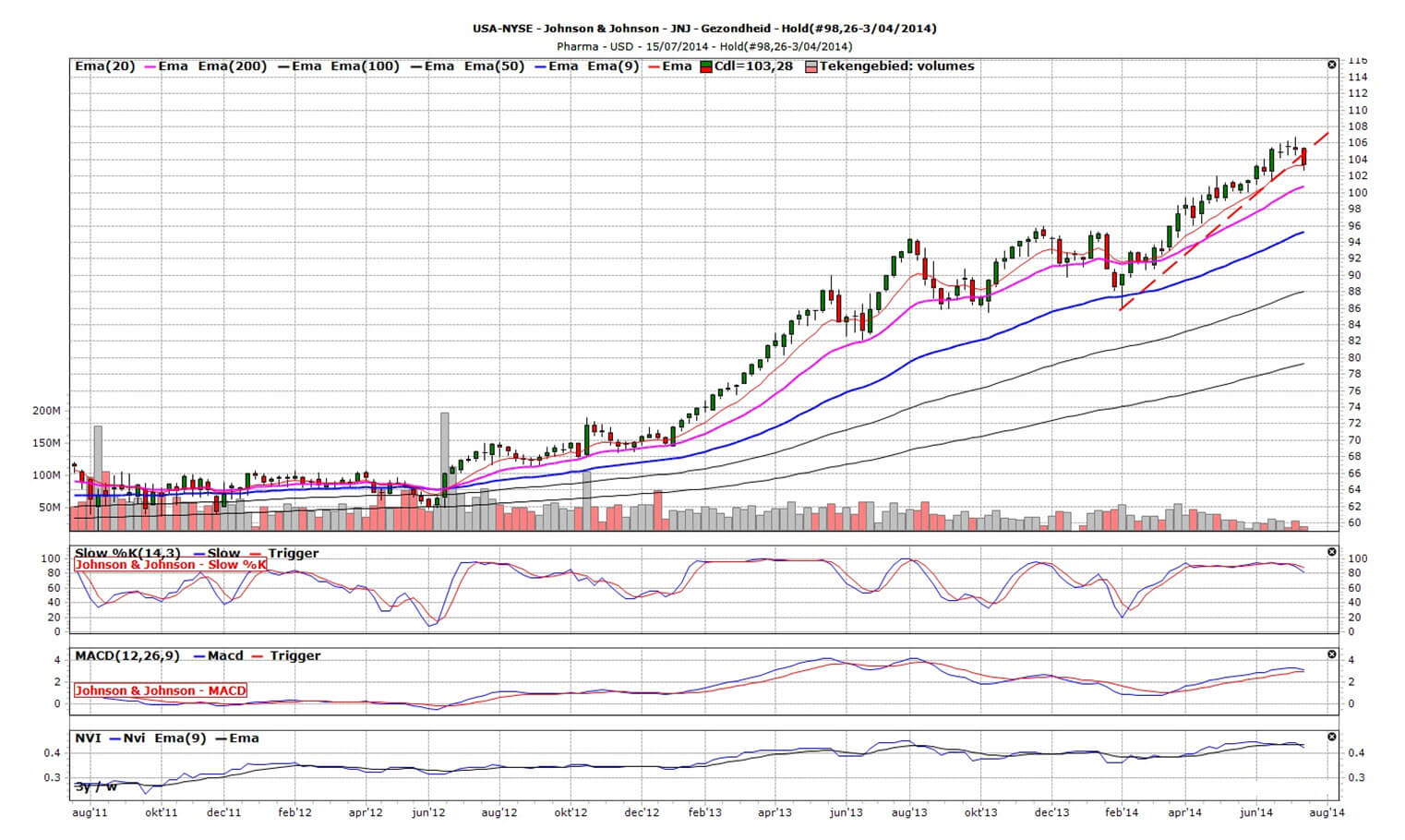The width and height of the screenshot is (1405, 840).
Task: Click the pink Tekengebied volumes legend box
Action: coord(811,66)
